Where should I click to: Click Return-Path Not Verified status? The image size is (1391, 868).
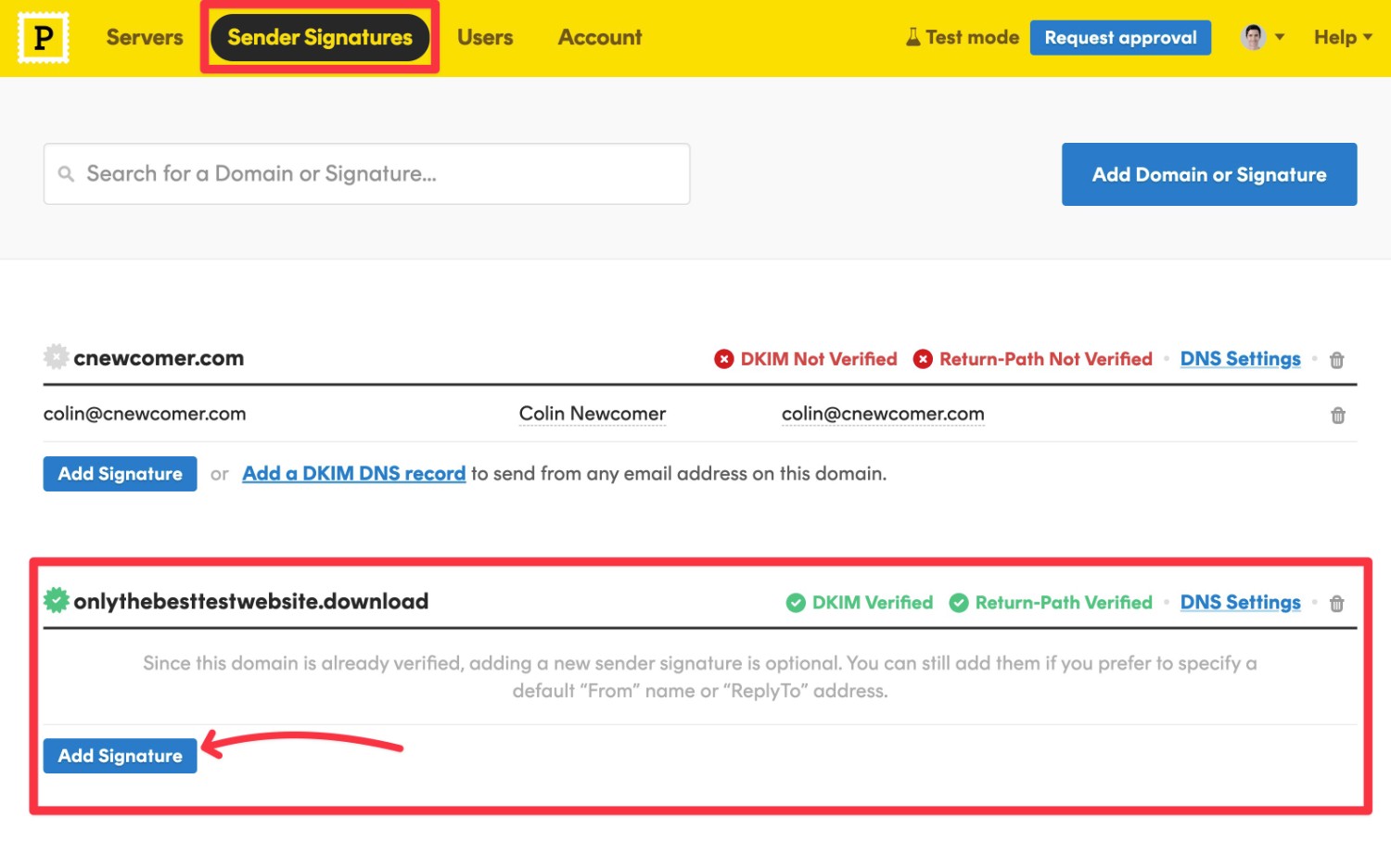click(x=1033, y=359)
